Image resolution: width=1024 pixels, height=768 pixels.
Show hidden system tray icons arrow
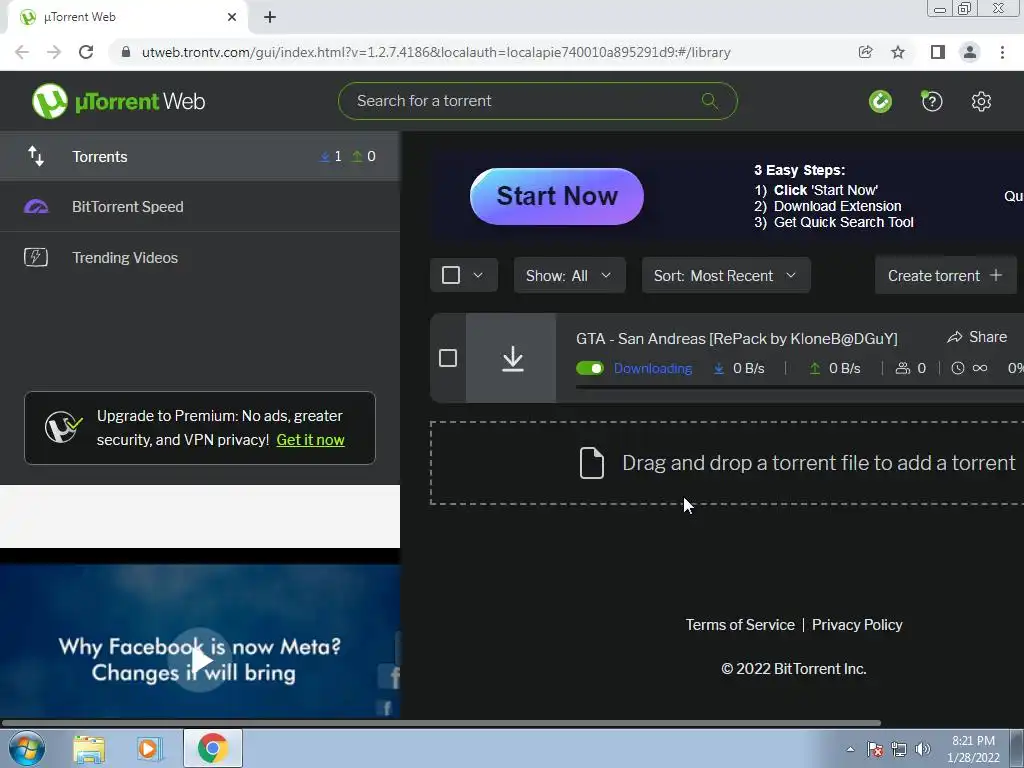pos(850,749)
